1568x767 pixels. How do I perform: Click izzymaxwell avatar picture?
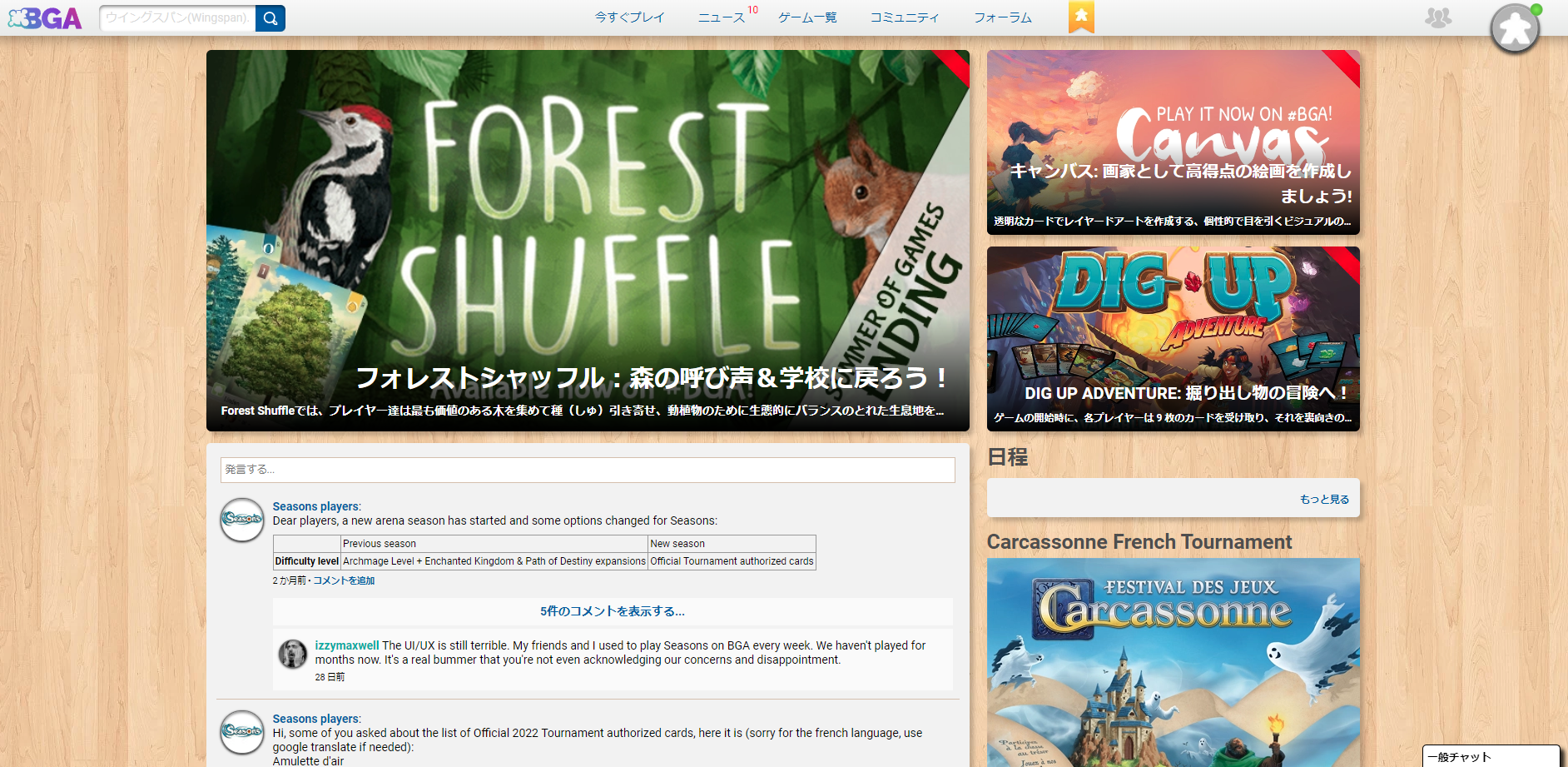pyautogui.click(x=292, y=654)
